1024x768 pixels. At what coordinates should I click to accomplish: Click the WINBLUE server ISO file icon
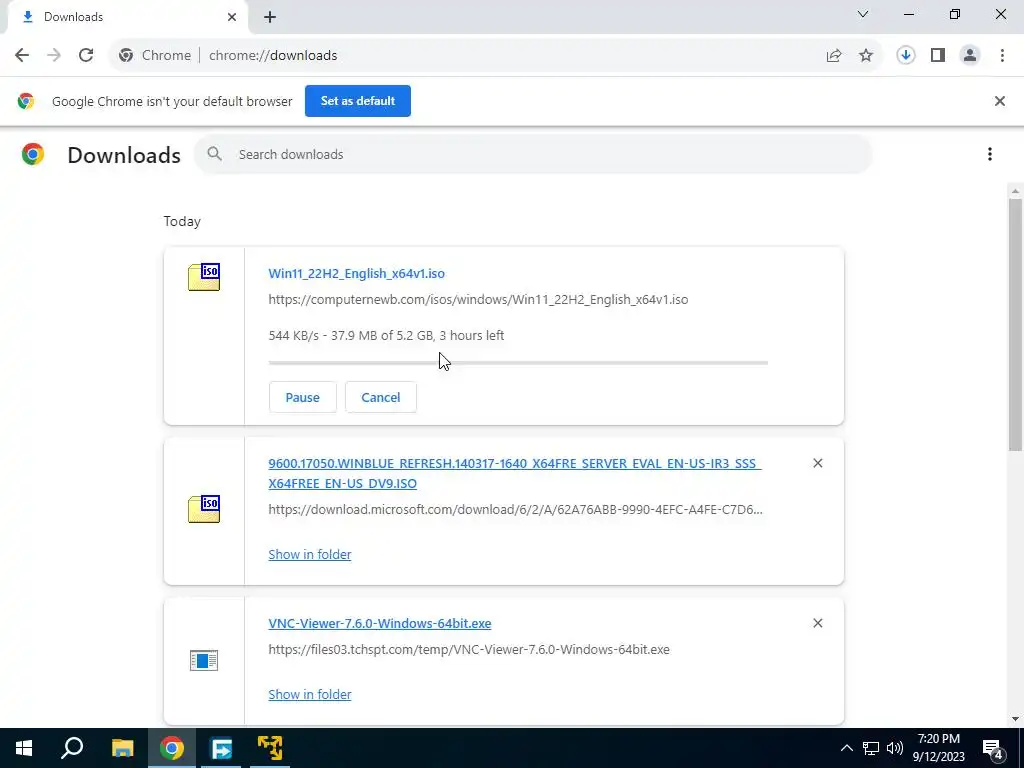(x=204, y=509)
